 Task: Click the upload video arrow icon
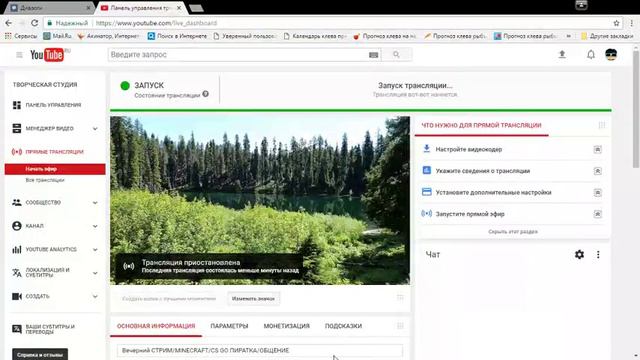pyautogui.click(x=562, y=54)
